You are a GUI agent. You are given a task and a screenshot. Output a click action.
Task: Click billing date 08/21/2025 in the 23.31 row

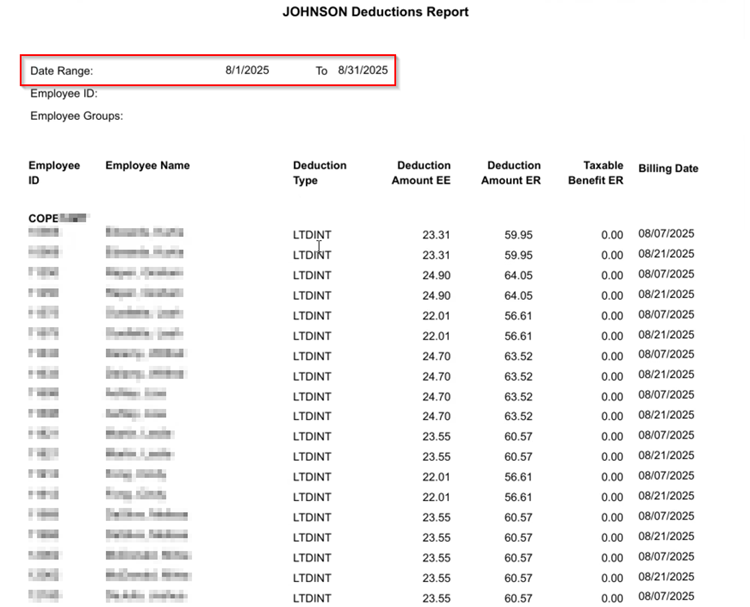[666, 254]
